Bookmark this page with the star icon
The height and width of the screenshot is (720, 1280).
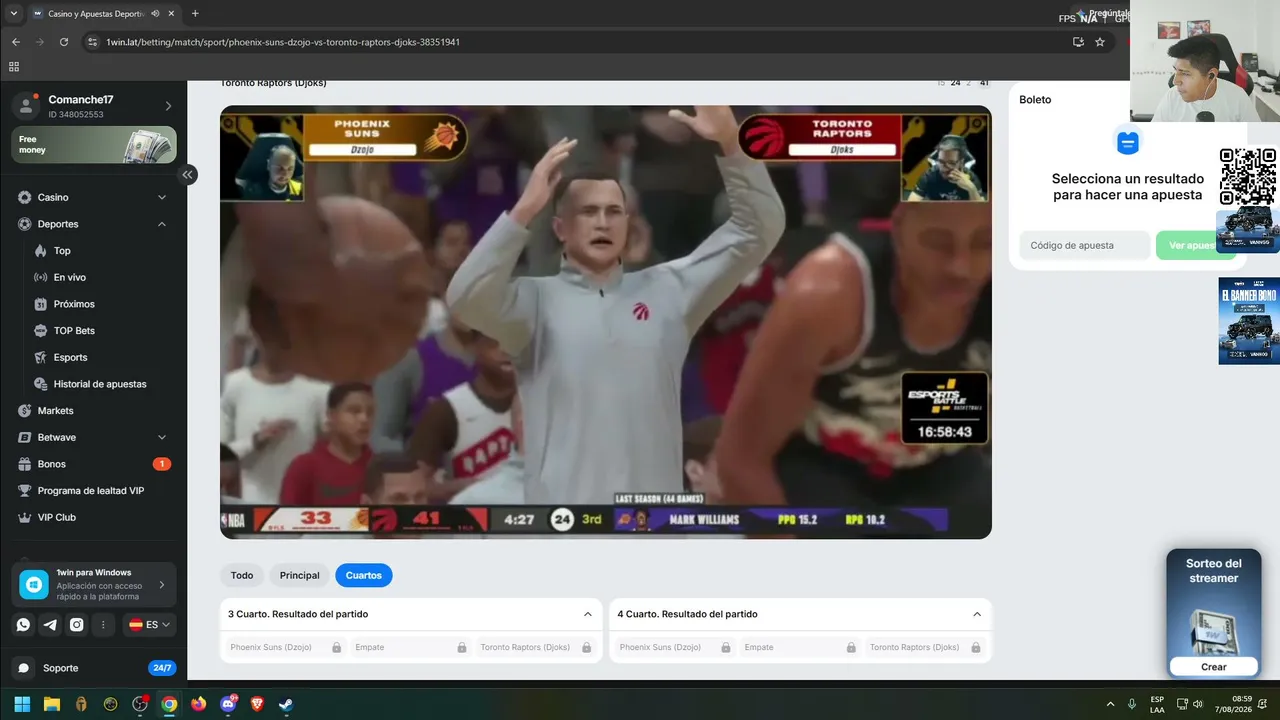(x=1100, y=42)
